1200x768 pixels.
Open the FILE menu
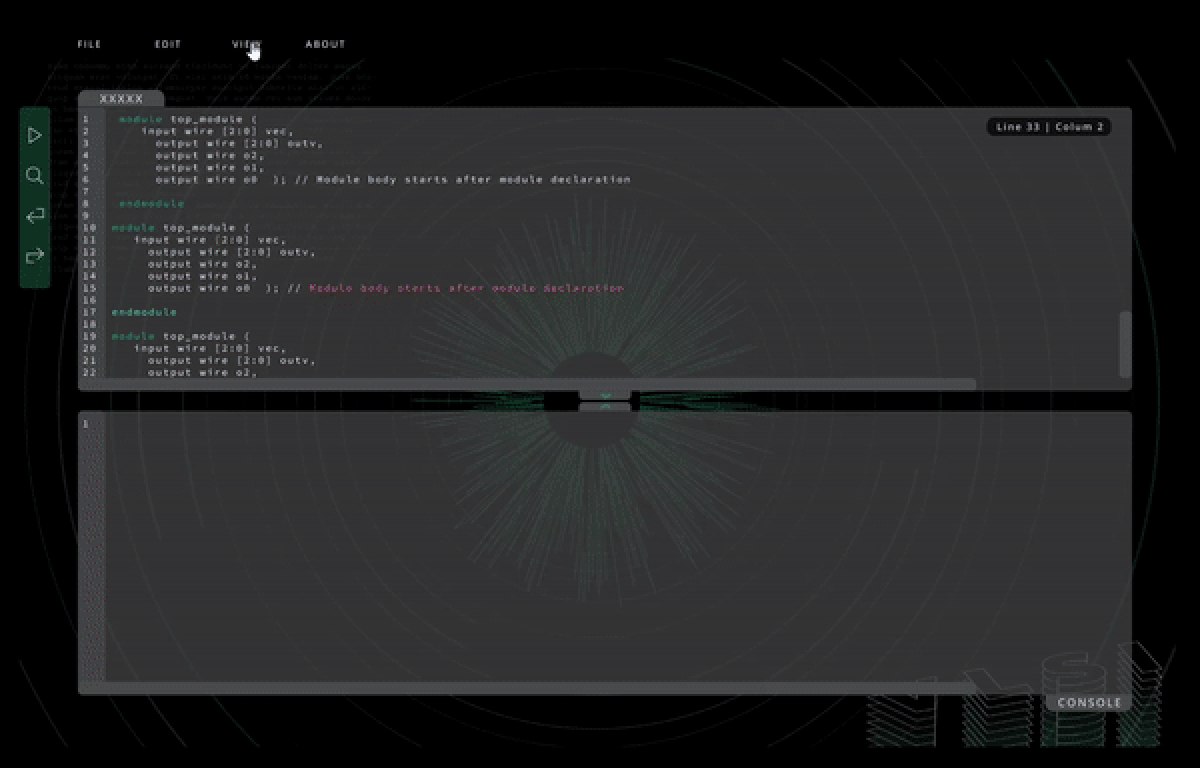[x=89, y=44]
